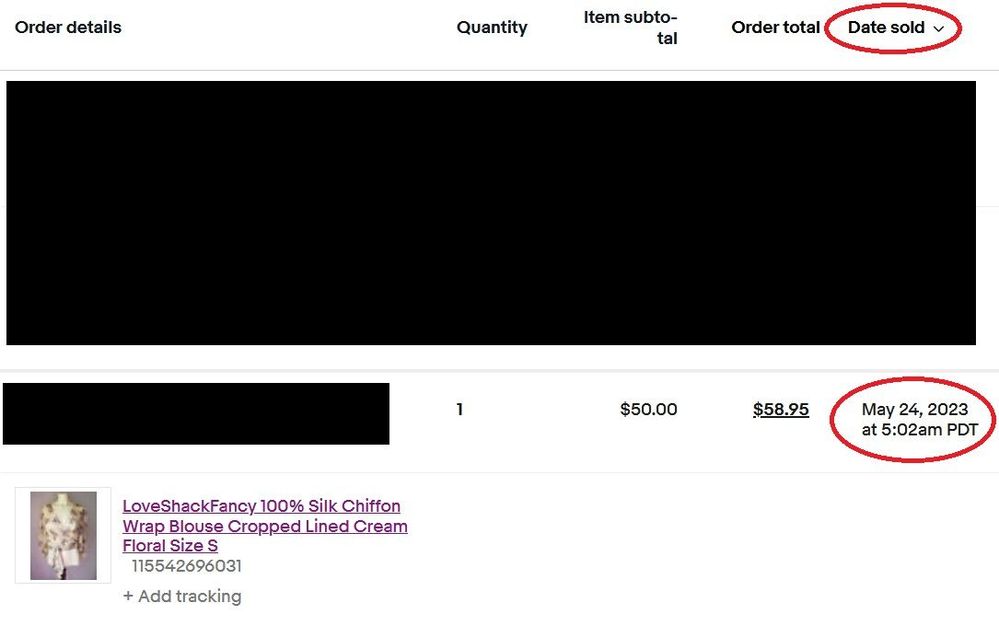Screen dimensions: 999x625
Task: Click the Item subtotal column header
Action: tap(630, 27)
